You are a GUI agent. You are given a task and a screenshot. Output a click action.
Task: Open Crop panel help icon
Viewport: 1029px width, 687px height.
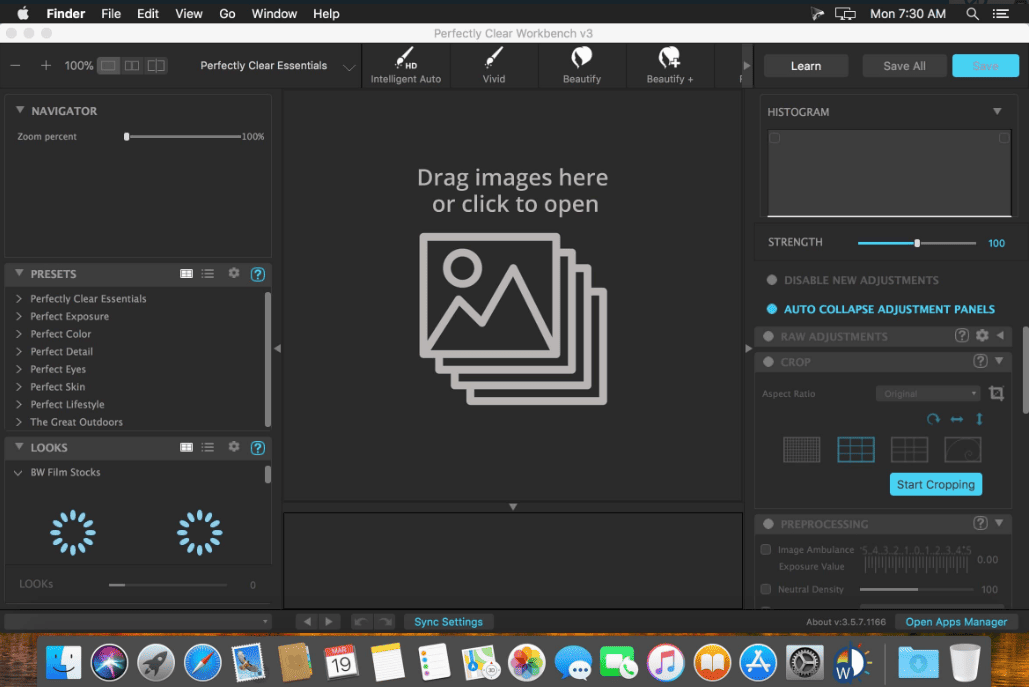(x=980, y=361)
